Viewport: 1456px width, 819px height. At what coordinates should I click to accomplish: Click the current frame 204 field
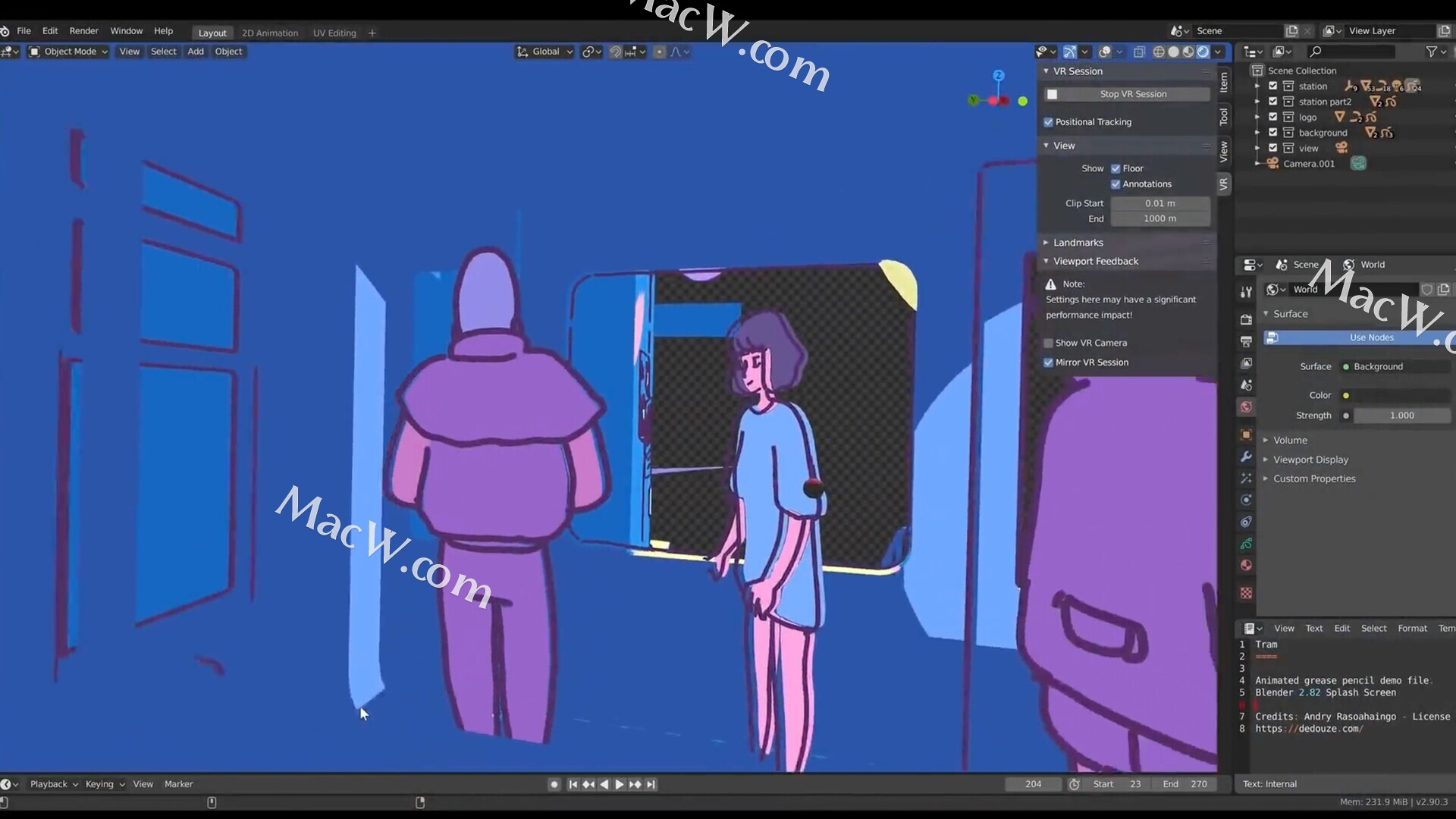coord(1033,784)
